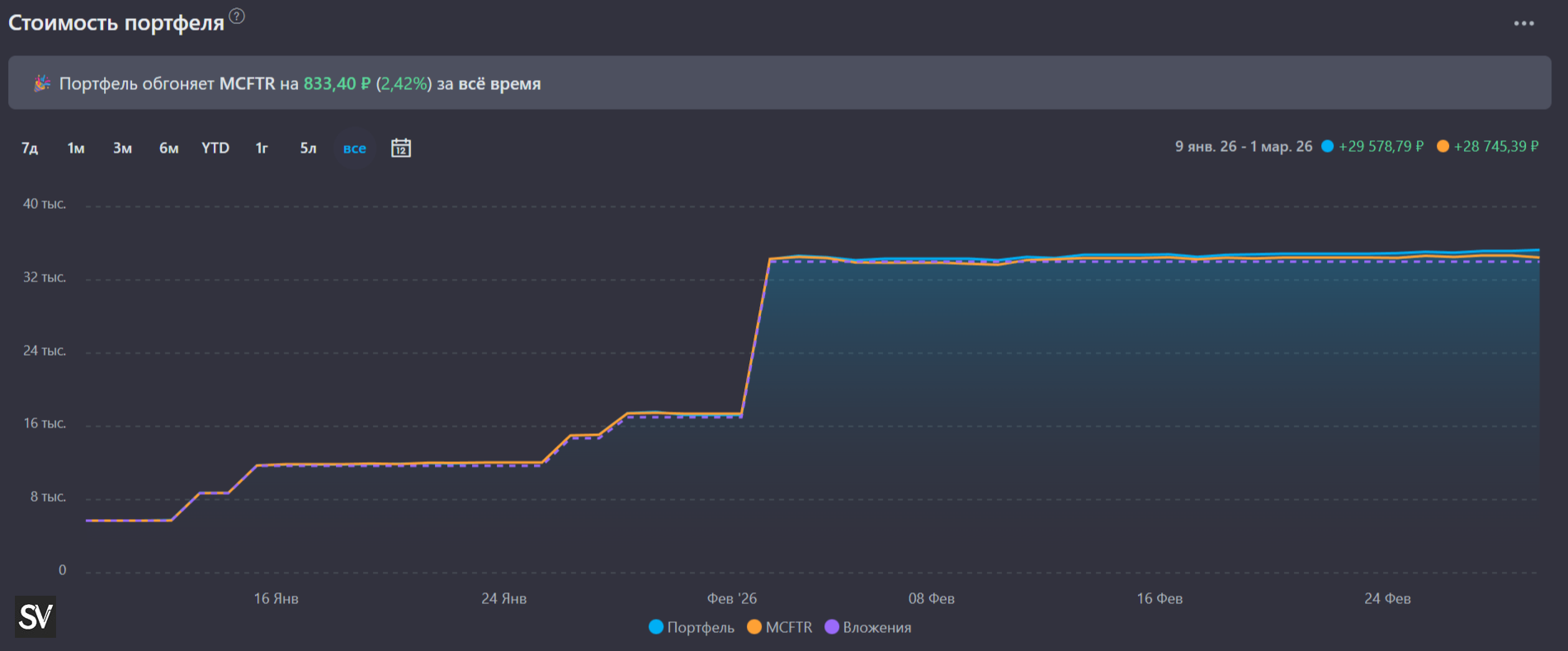Click the help question mark icon
This screenshot has width=1568, height=651.
[237, 16]
